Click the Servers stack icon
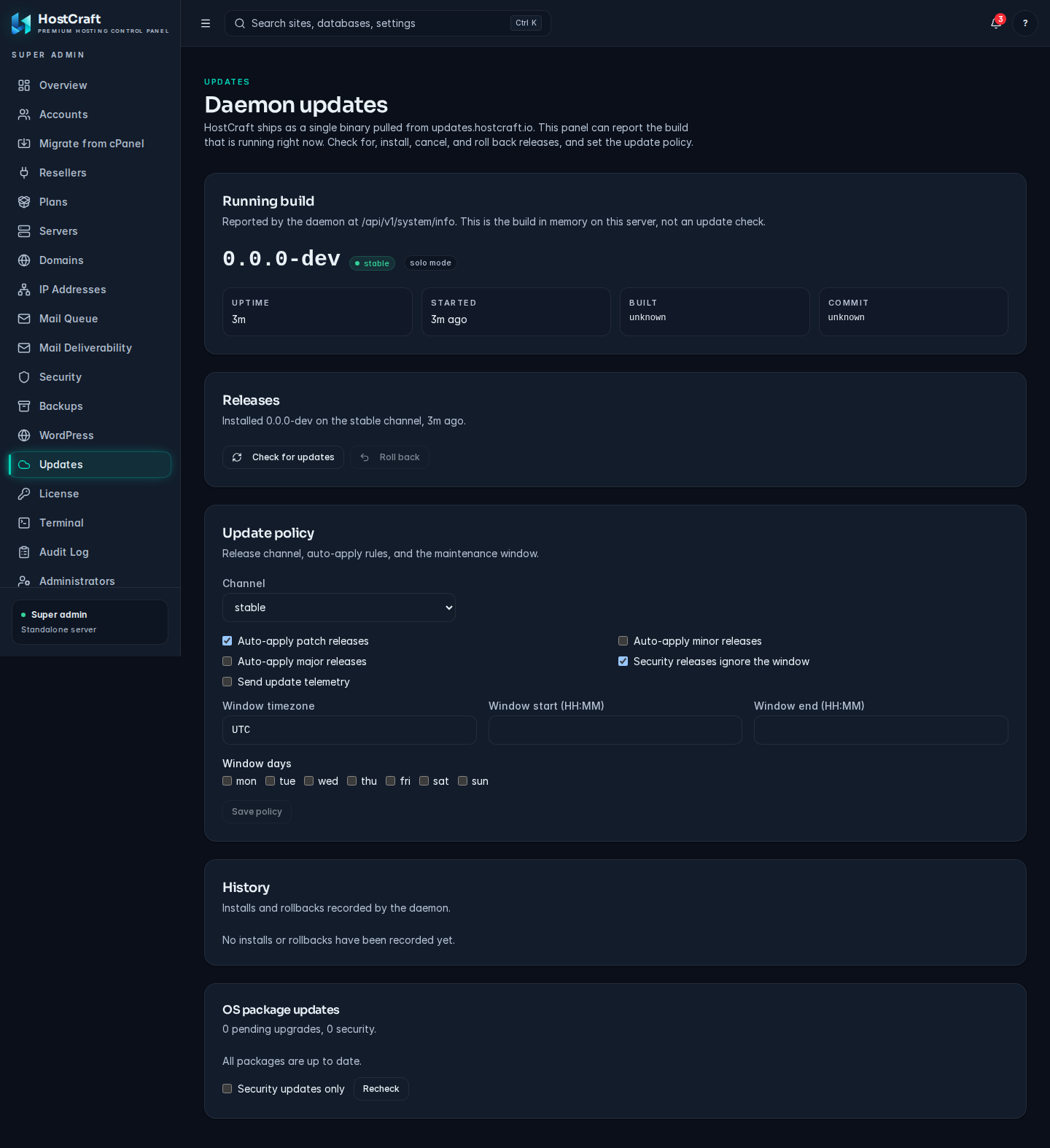The image size is (1050, 1148). click(x=24, y=231)
